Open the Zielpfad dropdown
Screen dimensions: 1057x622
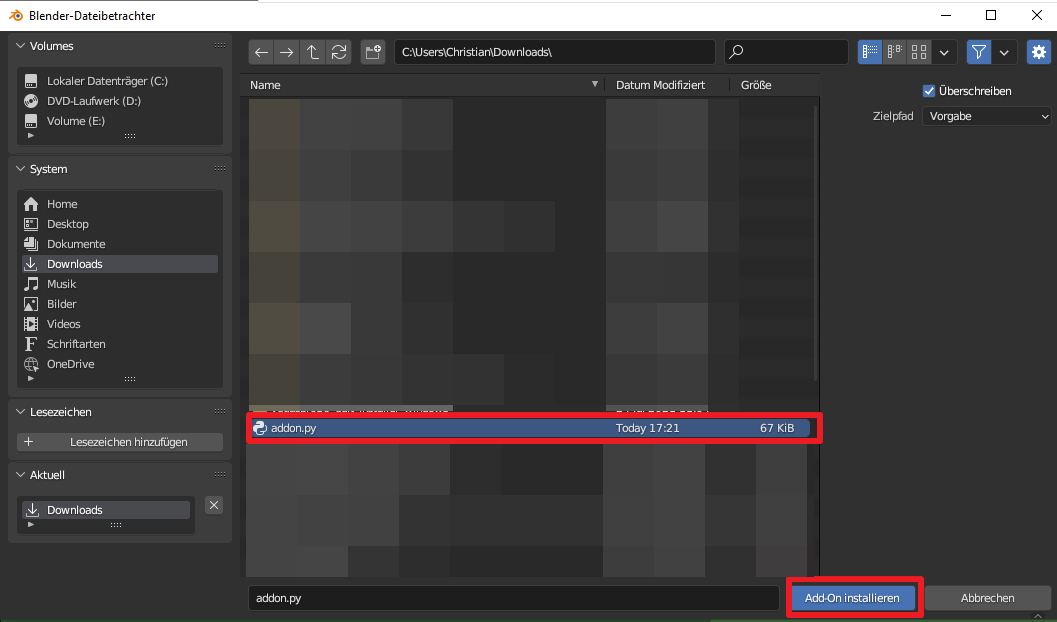coord(987,117)
